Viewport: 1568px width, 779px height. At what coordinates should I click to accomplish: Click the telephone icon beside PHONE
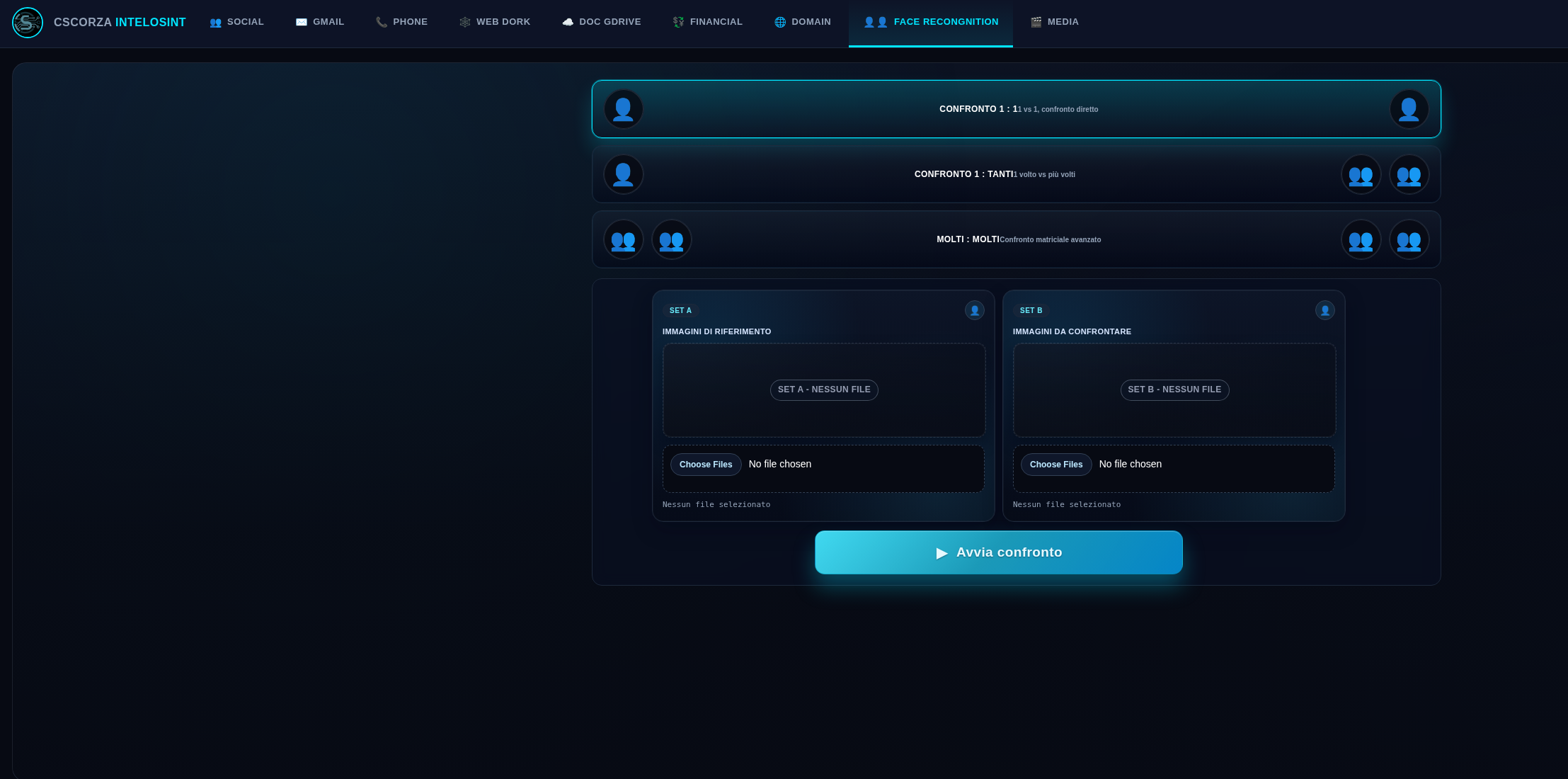[382, 23]
